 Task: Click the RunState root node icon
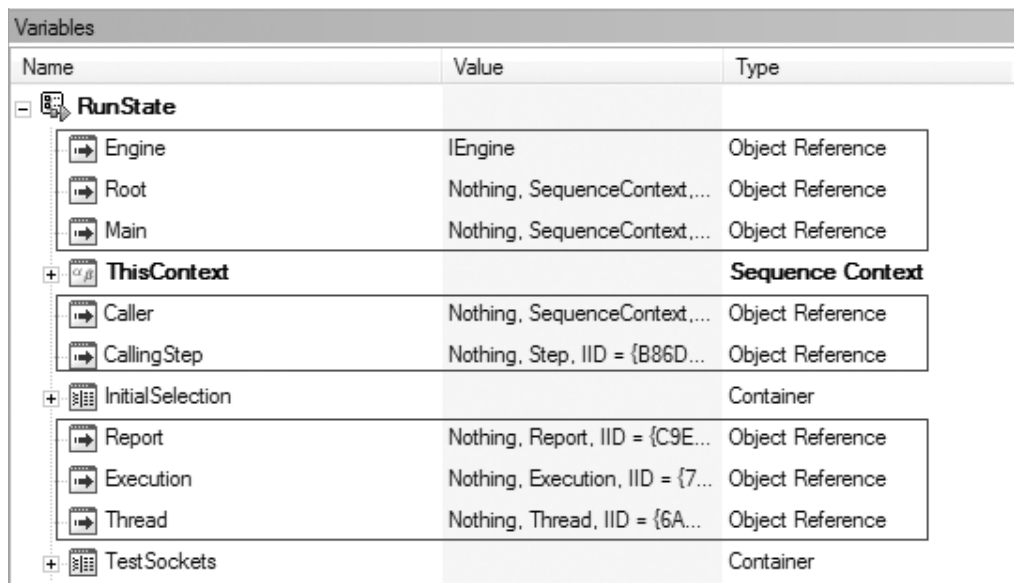point(54,106)
